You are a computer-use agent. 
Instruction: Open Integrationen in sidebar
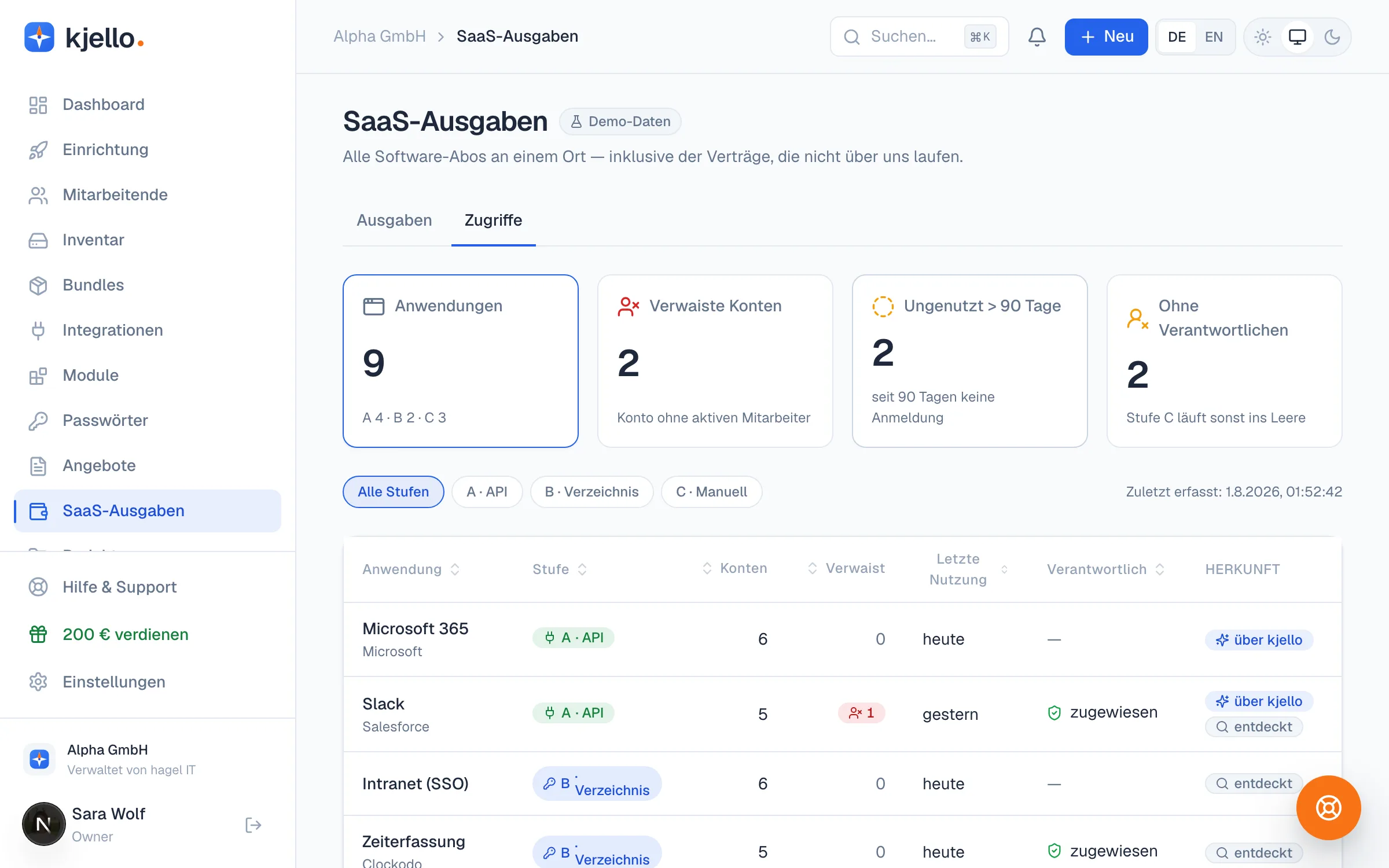click(x=148, y=330)
